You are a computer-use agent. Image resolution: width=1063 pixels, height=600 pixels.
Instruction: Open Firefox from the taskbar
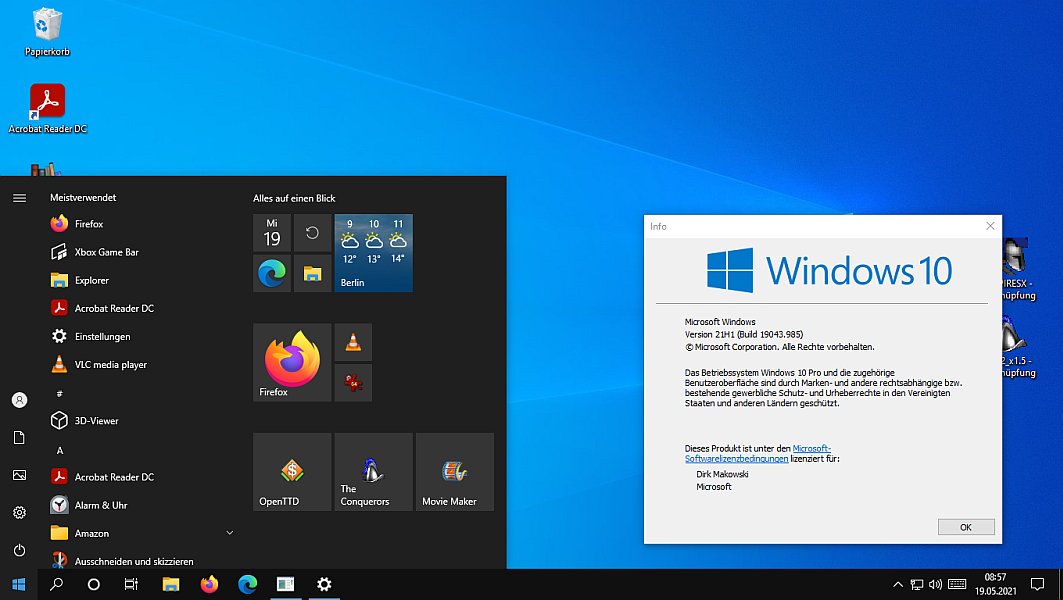pyautogui.click(x=209, y=584)
